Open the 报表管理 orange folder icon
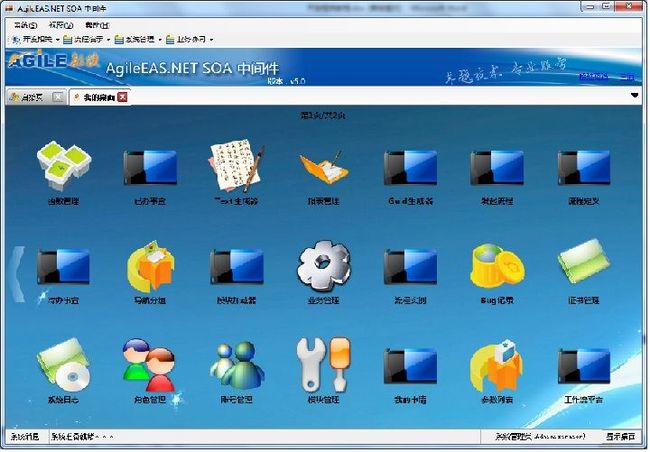 (323, 167)
